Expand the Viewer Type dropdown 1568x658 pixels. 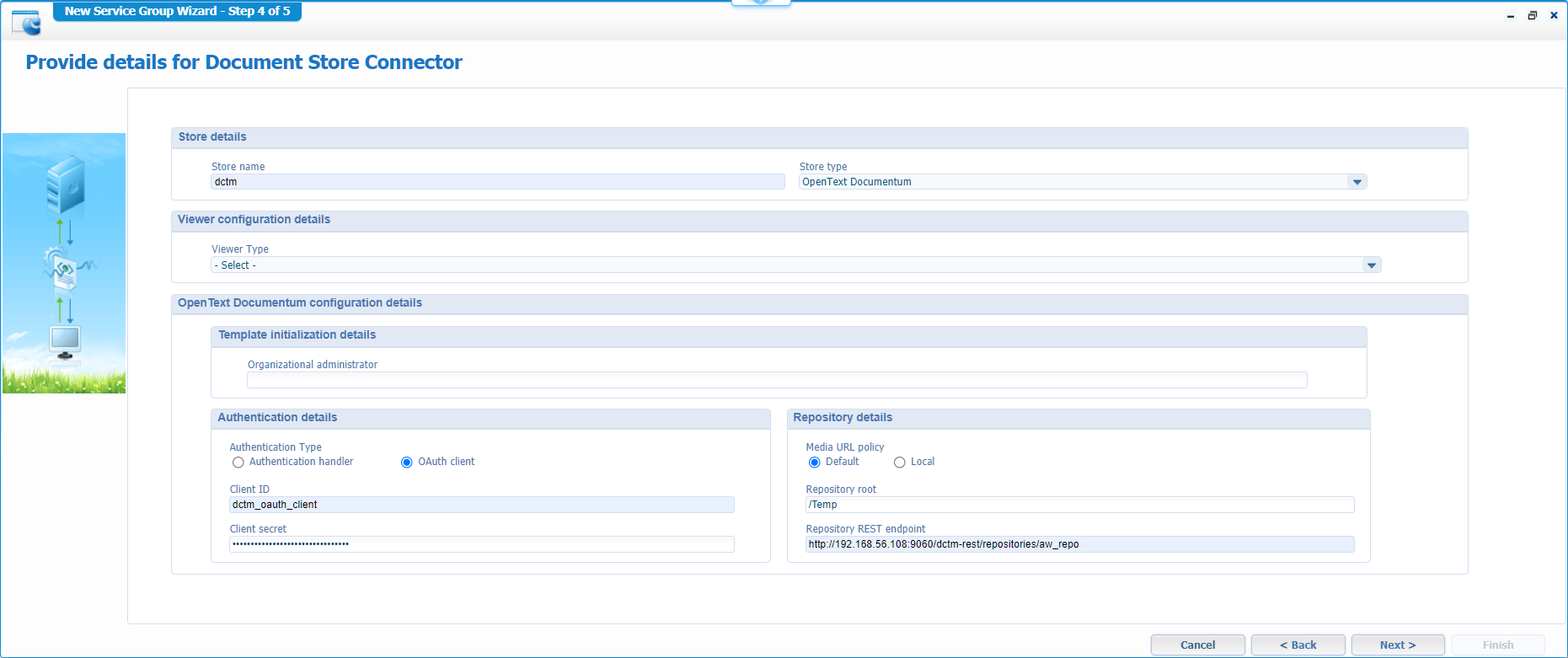[x=1371, y=265]
